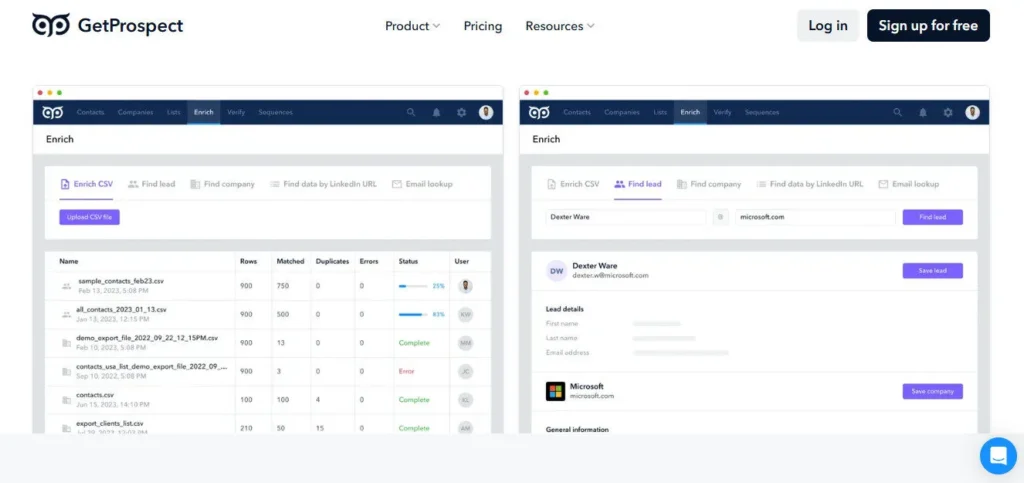Open Verify in left window navbar

tap(236, 112)
